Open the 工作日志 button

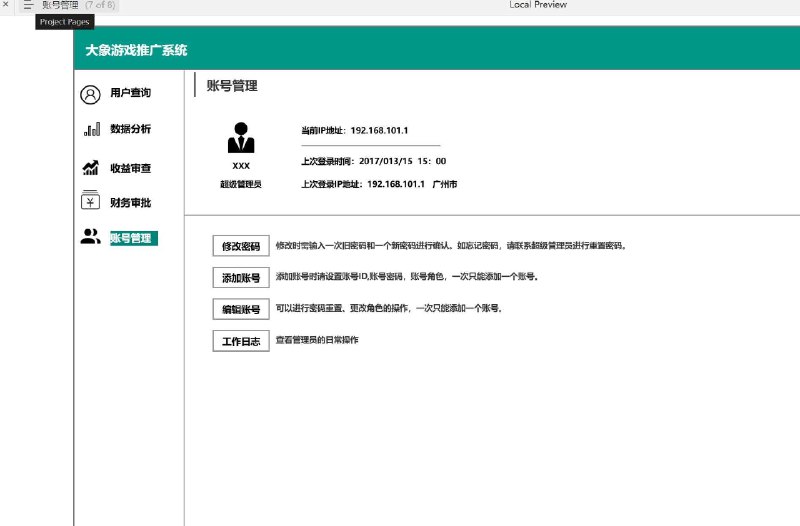(x=241, y=341)
